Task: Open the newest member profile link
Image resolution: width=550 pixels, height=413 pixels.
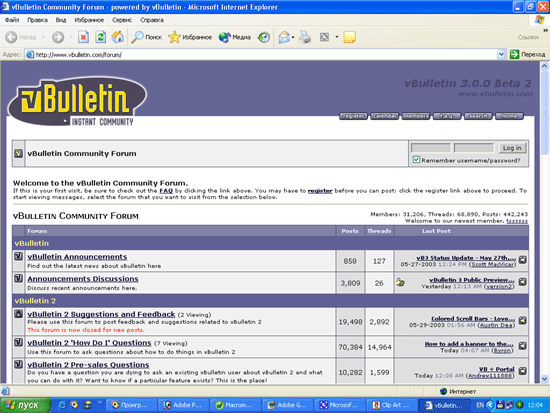Action: pos(517,221)
